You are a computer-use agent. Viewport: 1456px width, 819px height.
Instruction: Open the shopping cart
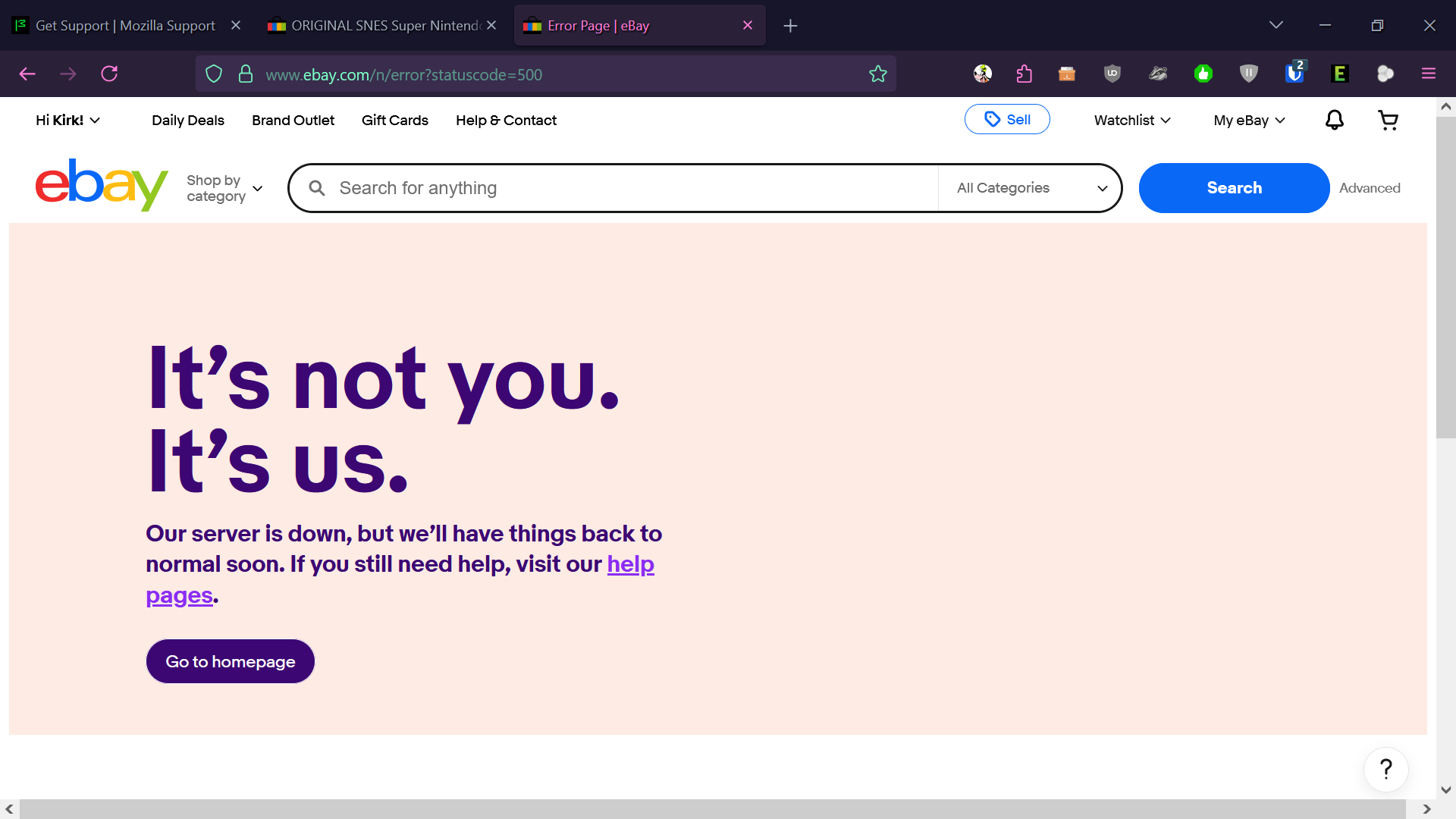click(x=1388, y=120)
